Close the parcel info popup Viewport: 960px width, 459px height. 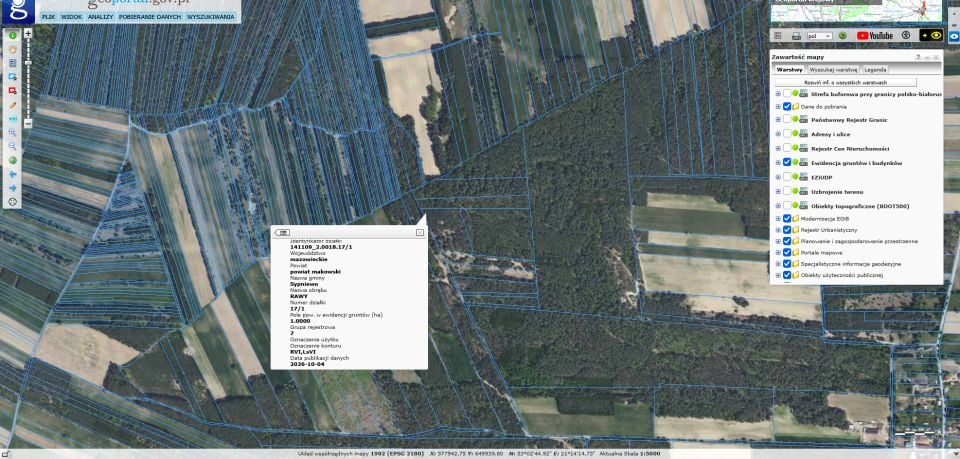click(419, 233)
